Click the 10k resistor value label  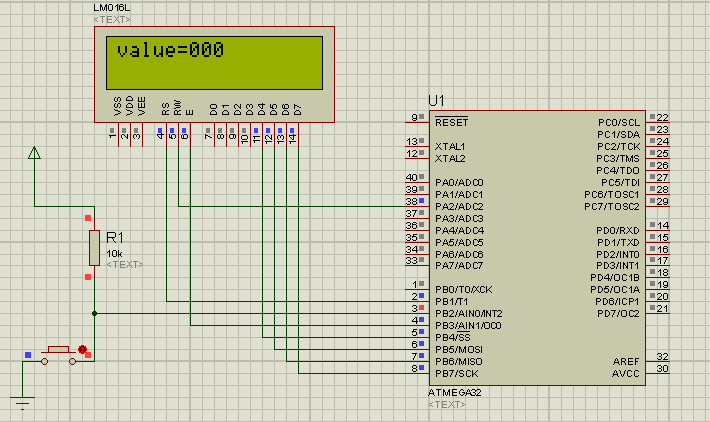tap(114, 252)
